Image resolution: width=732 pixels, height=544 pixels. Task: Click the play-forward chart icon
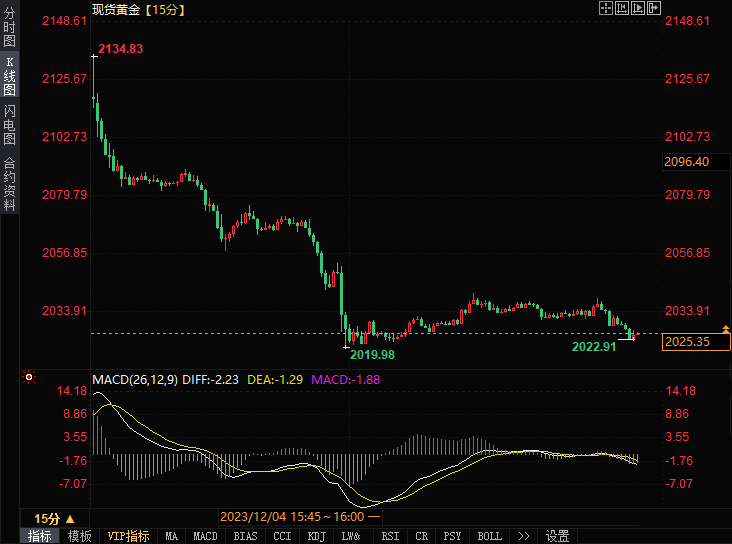pos(638,8)
